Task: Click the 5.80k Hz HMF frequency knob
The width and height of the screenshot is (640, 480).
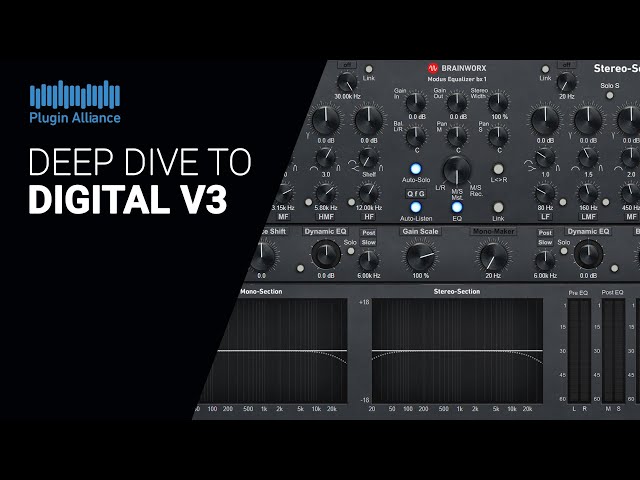Action: coord(326,193)
